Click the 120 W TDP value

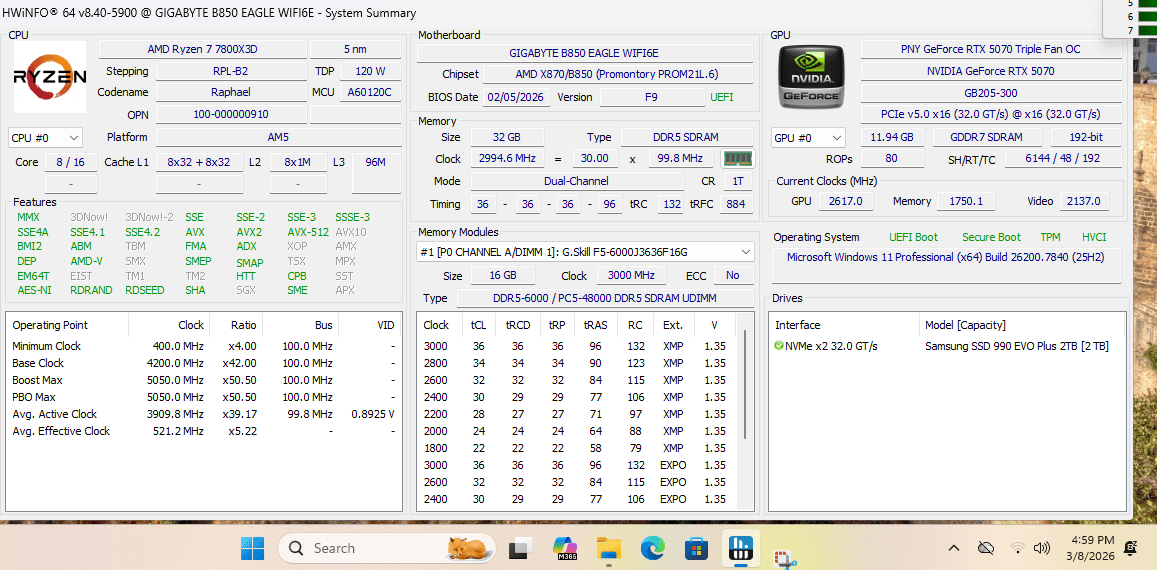(370, 71)
